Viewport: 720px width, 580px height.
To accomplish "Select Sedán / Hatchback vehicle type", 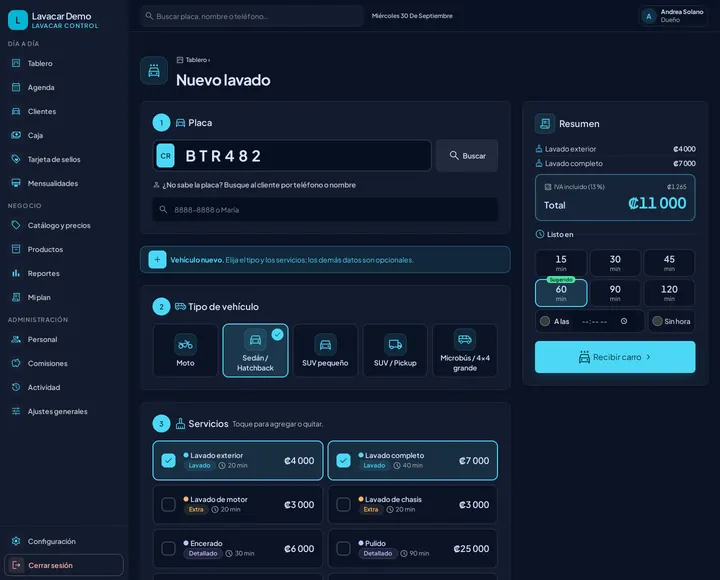I will [255, 351].
